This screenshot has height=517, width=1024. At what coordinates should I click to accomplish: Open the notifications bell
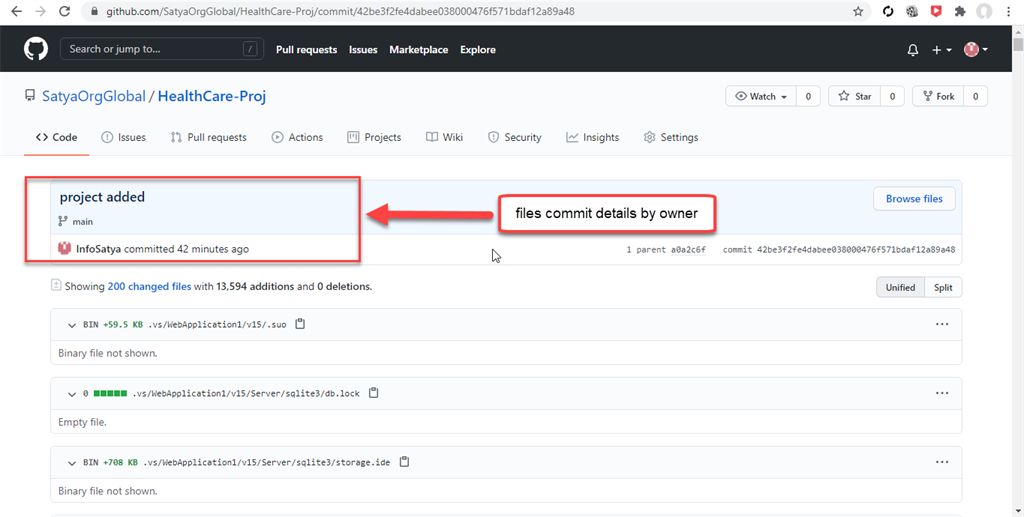[913, 50]
